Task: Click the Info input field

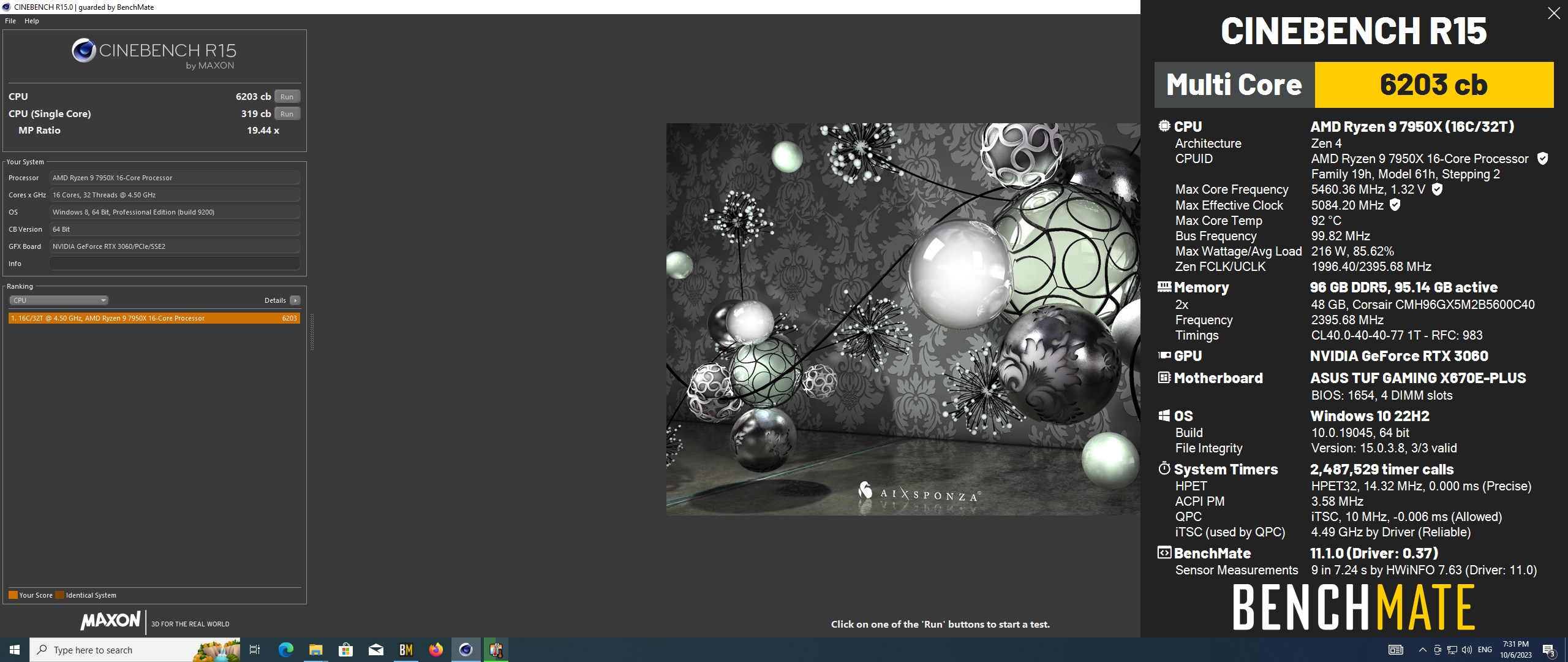Action: 175,264
